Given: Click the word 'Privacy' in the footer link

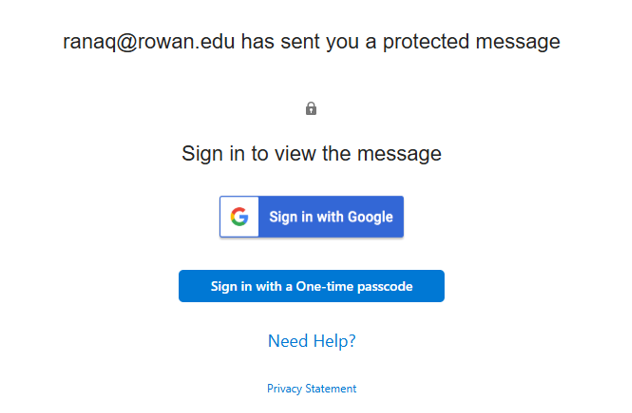Looking at the screenshot, I should pos(286,388).
